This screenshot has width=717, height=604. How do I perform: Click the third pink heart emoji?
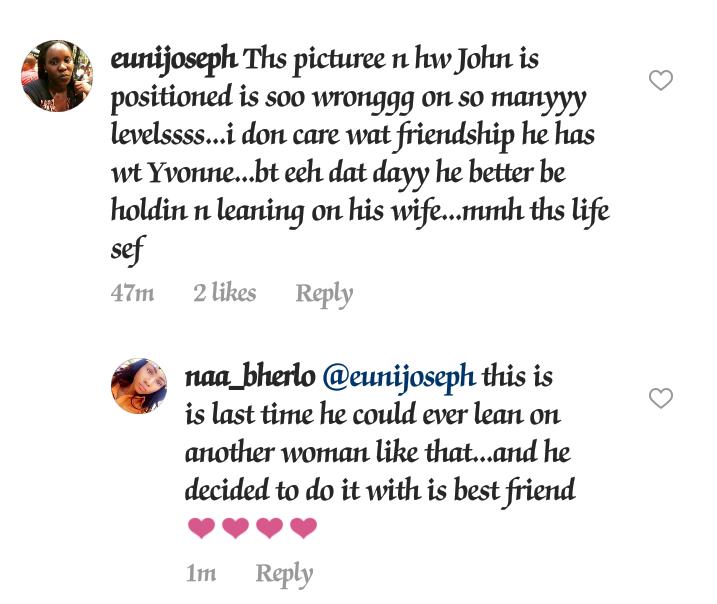point(269,528)
